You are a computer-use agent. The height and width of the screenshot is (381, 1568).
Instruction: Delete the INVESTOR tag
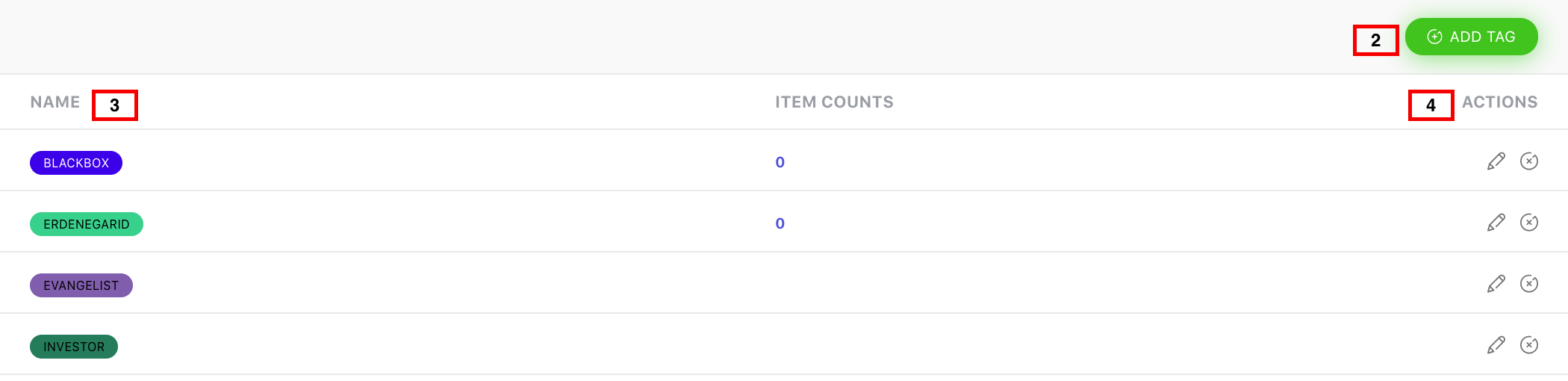tap(1529, 345)
